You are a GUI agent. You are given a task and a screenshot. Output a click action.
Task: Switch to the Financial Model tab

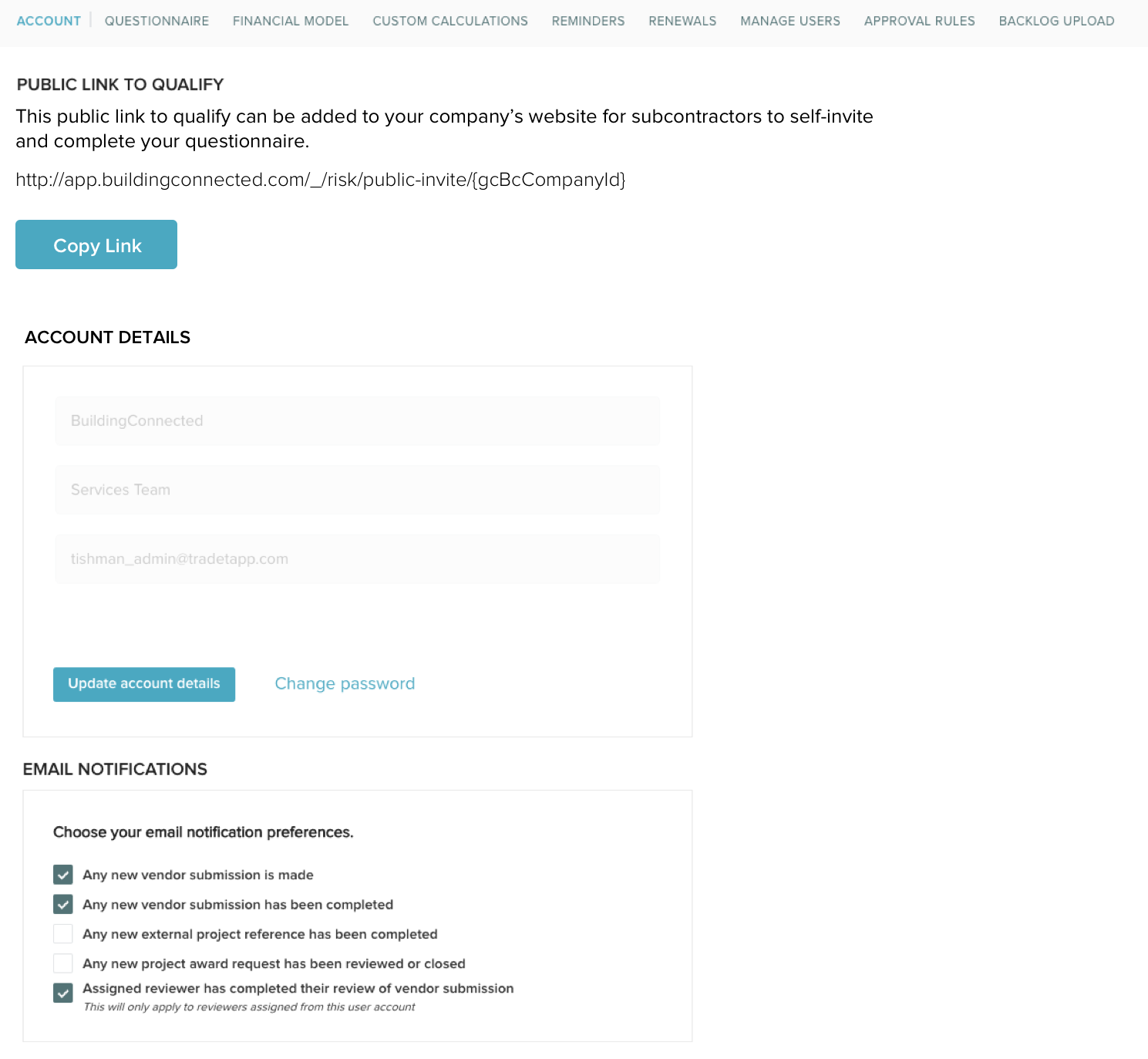click(x=291, y=21)
